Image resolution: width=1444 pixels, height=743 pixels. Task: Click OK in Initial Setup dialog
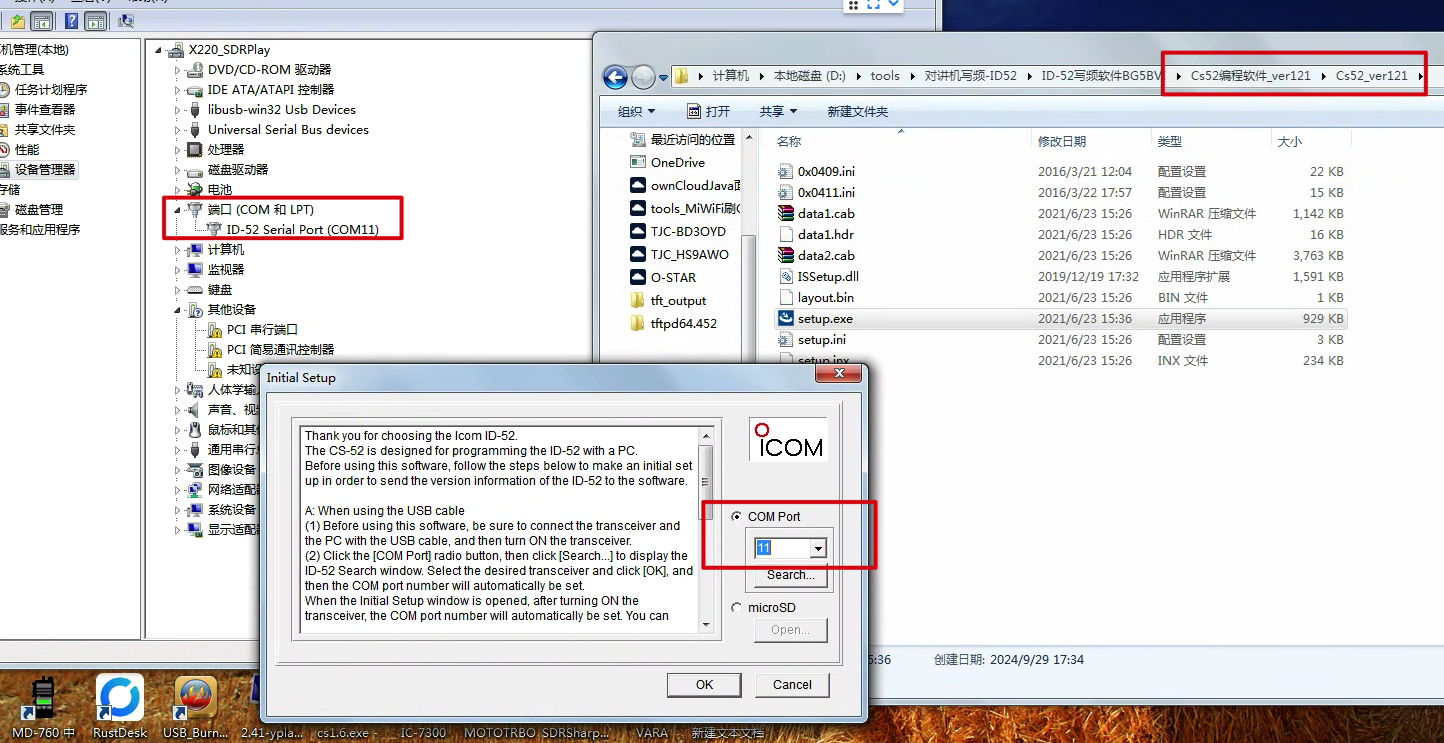coord(705,685)
